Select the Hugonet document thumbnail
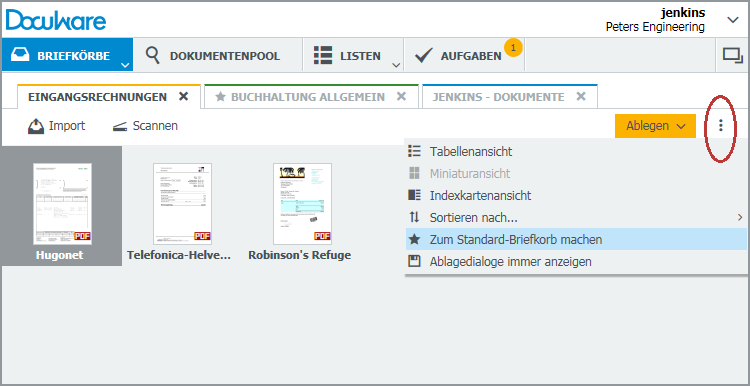This screenshot has height=386, width=750. pos(62,204)
